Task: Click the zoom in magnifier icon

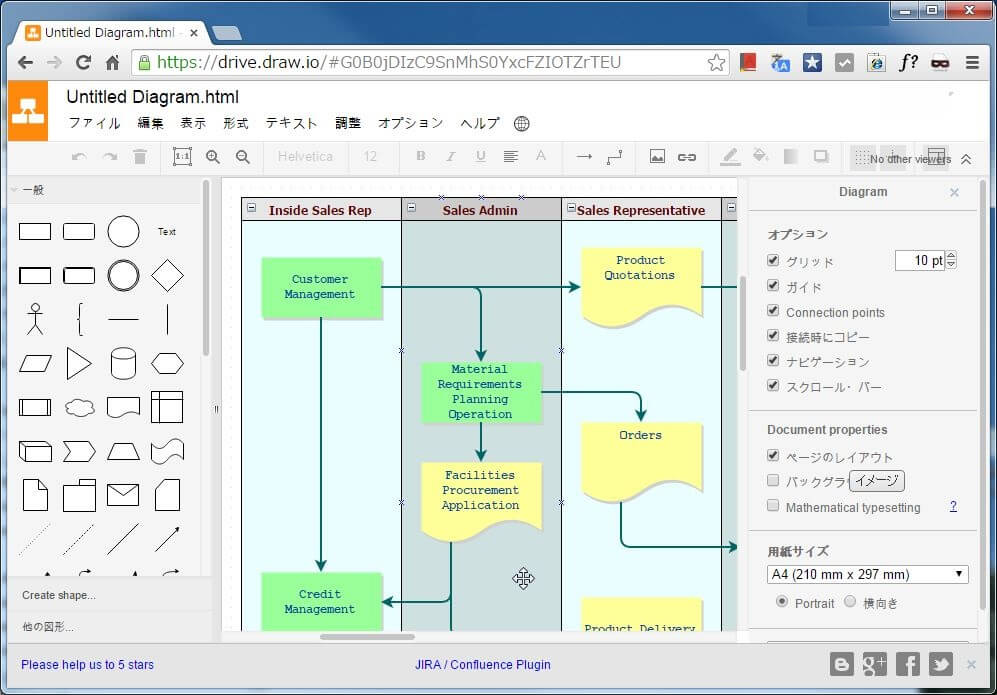Action: click(x=212, y=157)
